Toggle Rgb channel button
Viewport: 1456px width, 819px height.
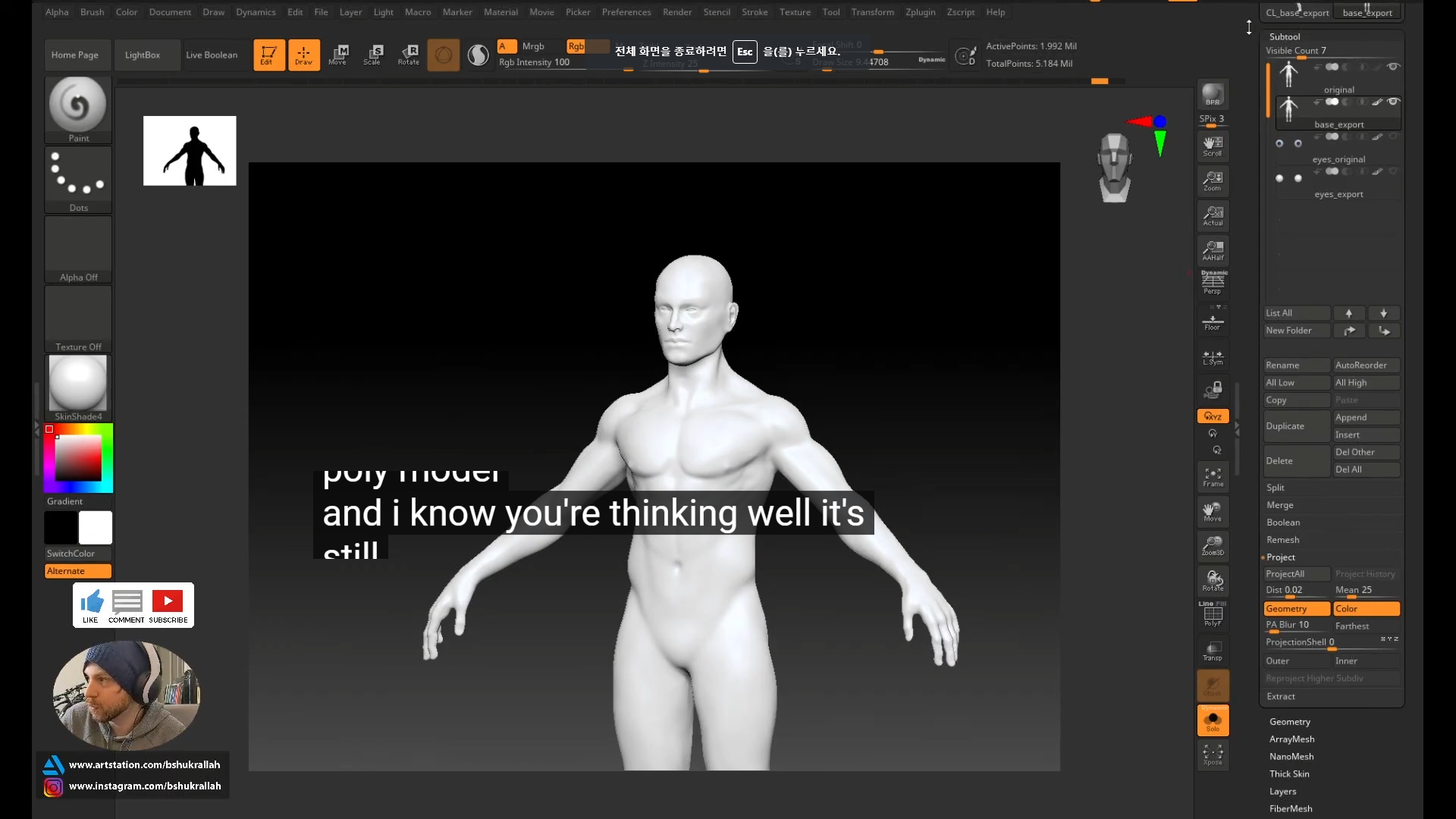click(576, 46)
